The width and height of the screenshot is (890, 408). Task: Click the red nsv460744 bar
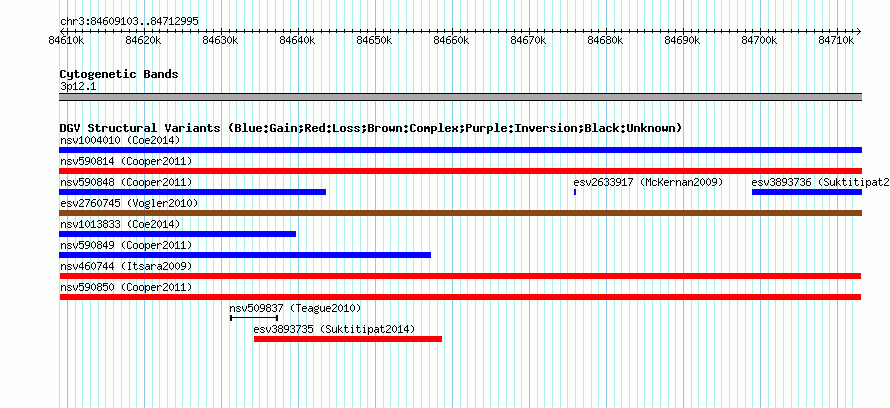460,276
